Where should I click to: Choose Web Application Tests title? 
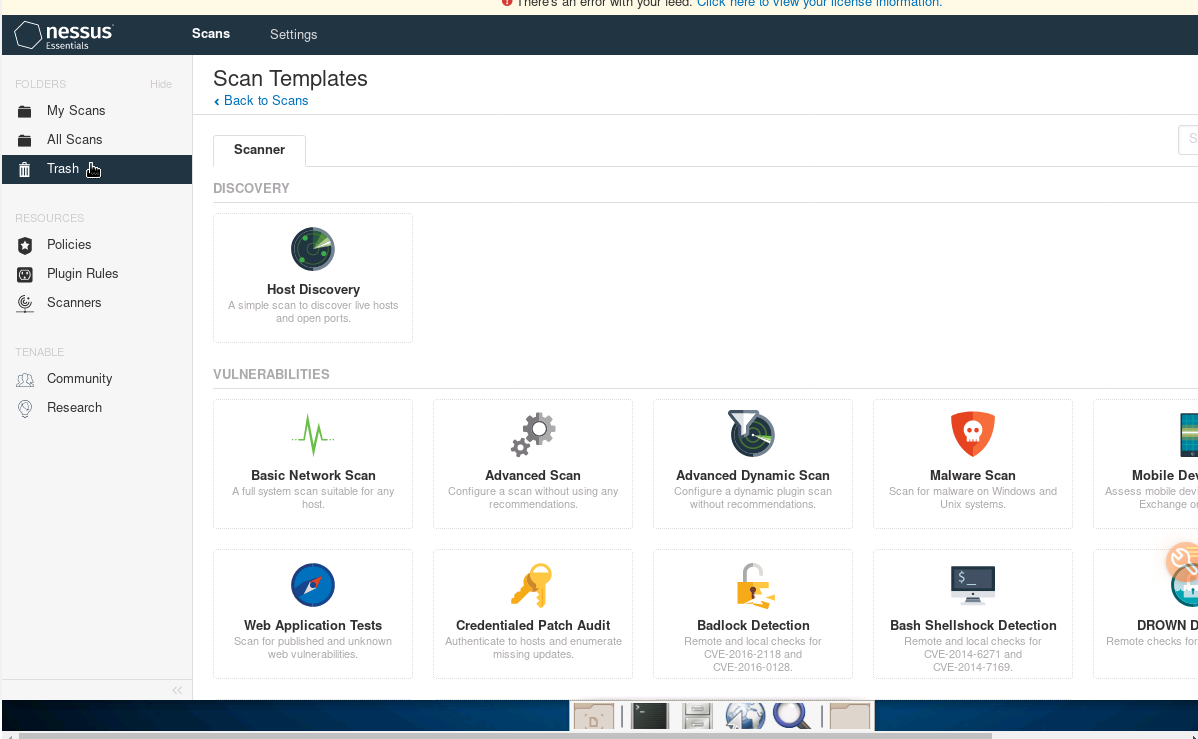312,625
